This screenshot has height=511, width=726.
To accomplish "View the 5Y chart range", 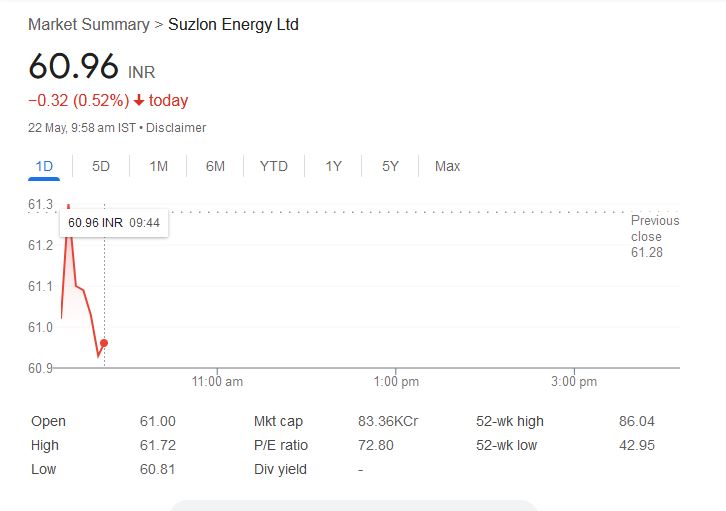I will 390,166.
